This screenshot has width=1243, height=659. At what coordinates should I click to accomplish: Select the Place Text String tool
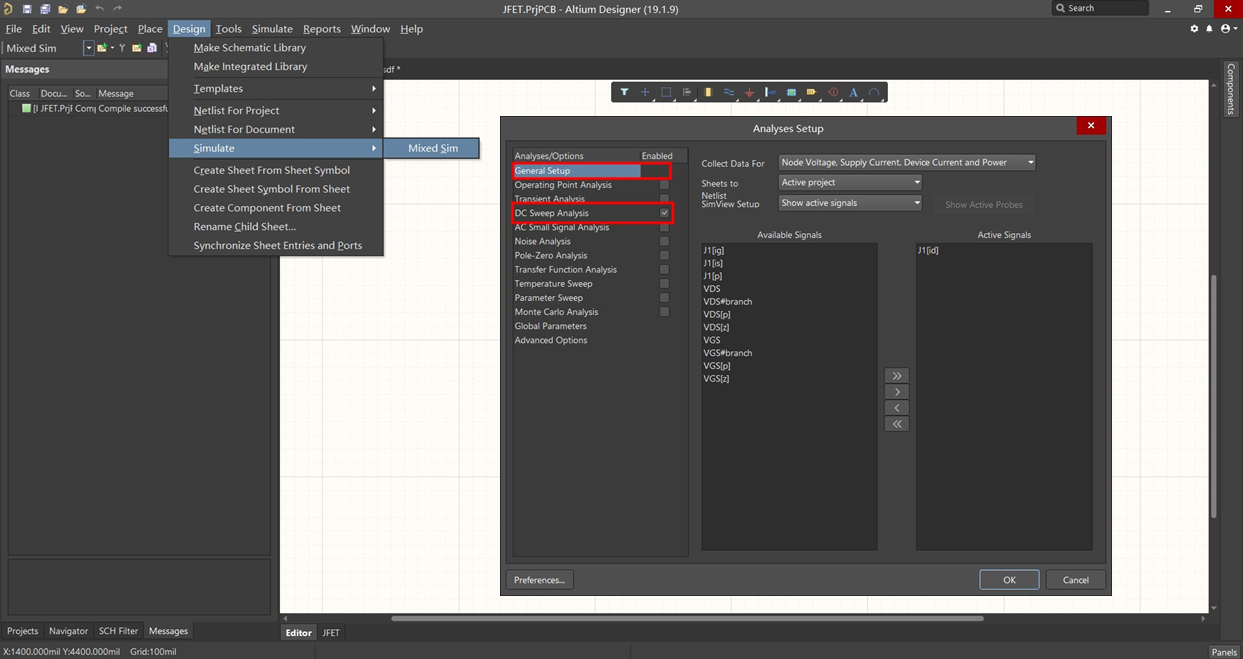853,92
